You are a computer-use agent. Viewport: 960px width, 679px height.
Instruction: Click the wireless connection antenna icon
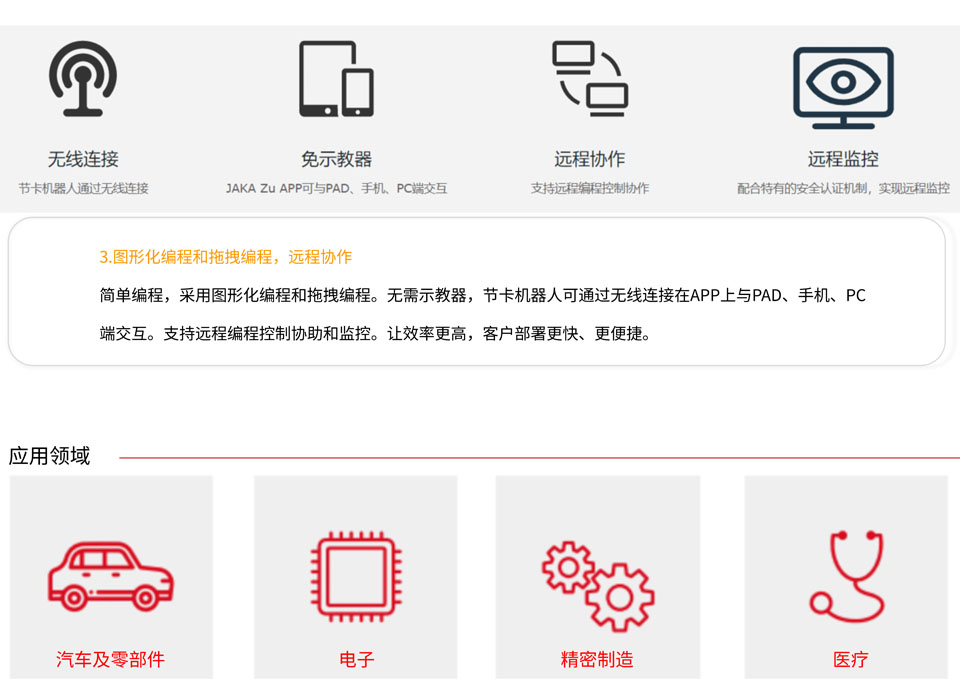tap(83, 79)
